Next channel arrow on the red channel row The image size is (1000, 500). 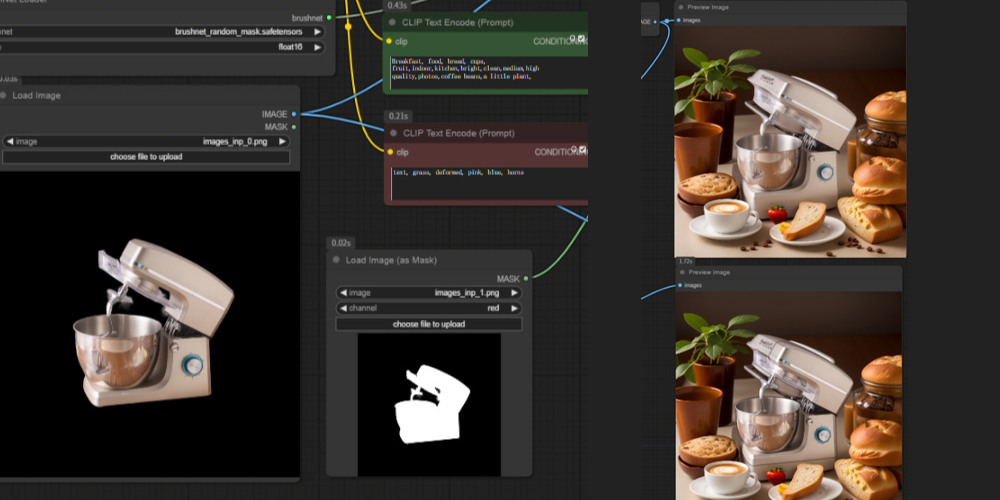[514, 308]
